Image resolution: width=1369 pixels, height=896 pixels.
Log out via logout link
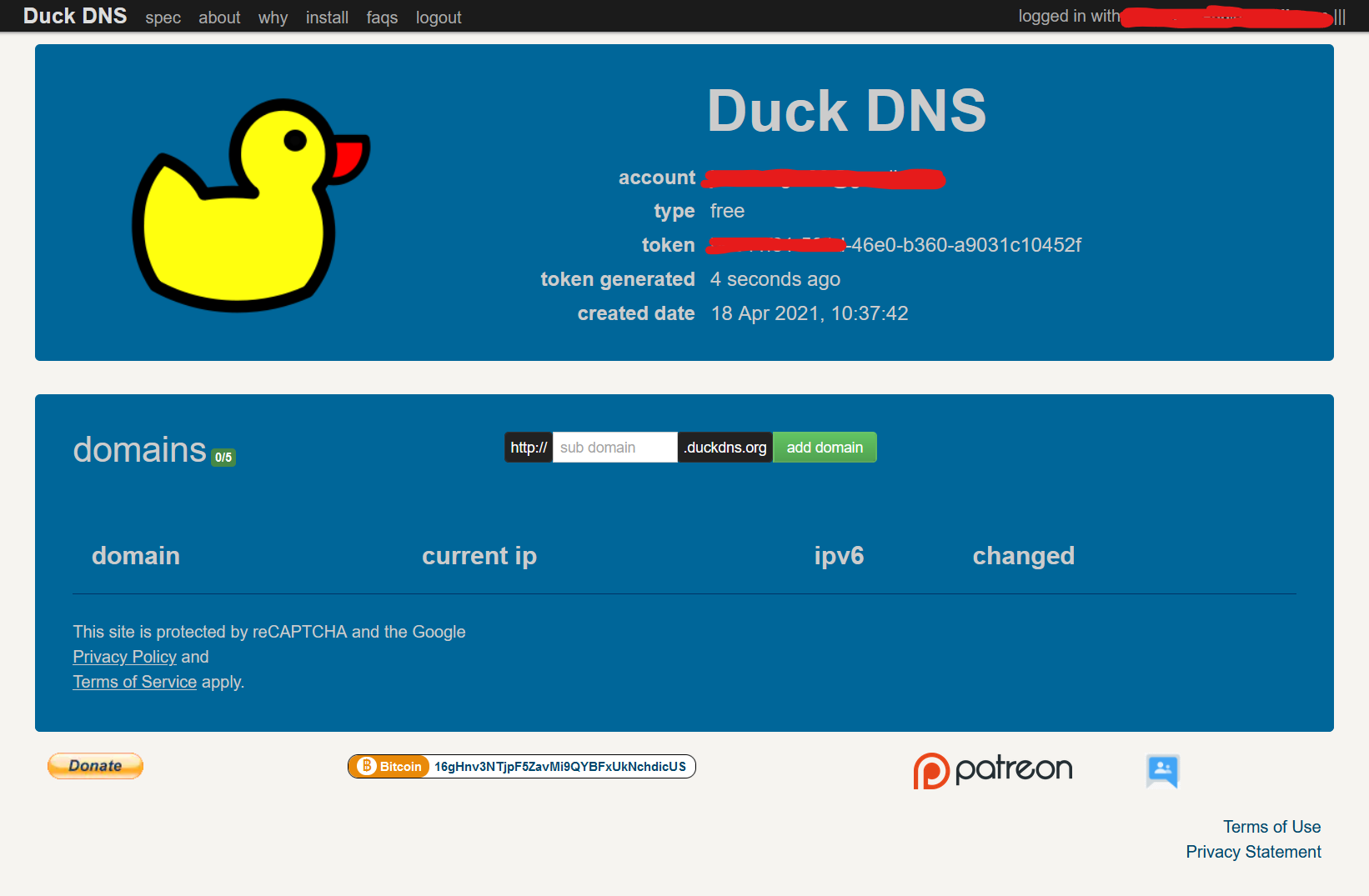point(439,18)
